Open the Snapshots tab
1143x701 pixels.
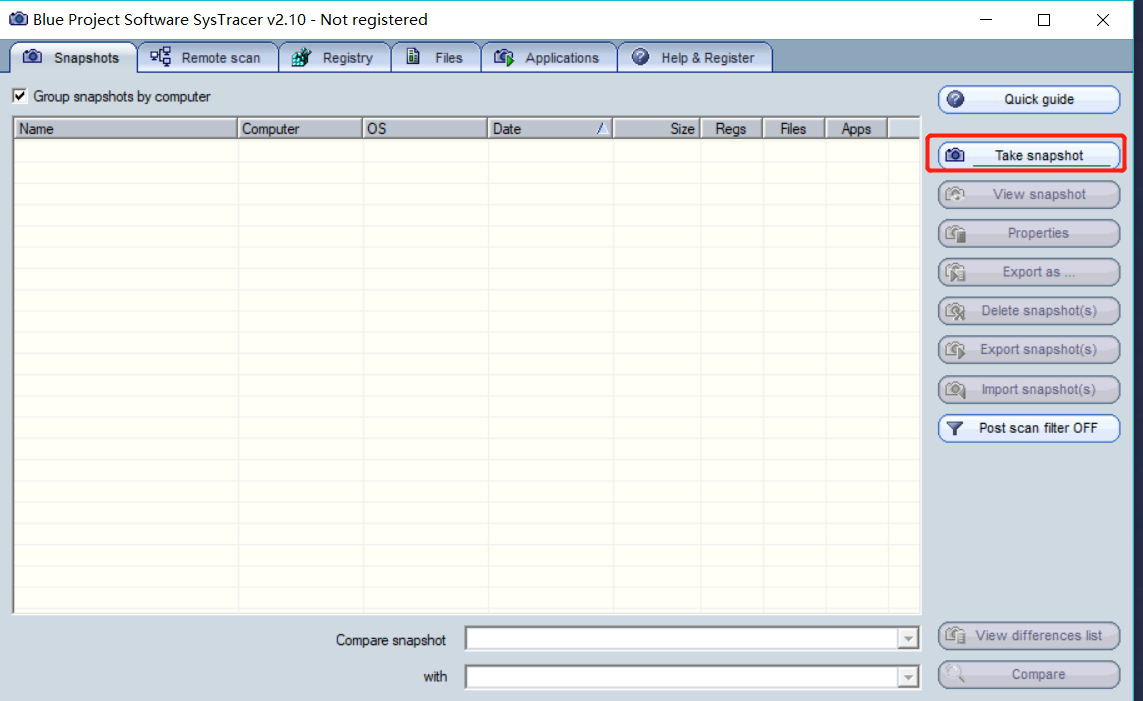click(73, 58)
